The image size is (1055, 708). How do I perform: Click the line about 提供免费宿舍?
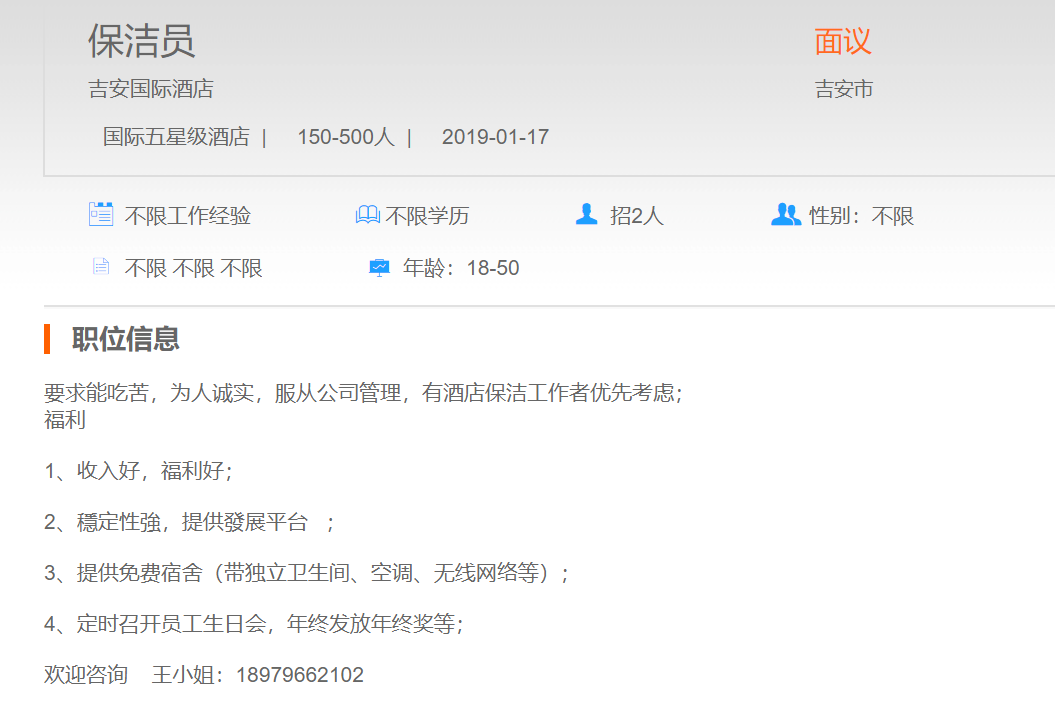(306, 573)
